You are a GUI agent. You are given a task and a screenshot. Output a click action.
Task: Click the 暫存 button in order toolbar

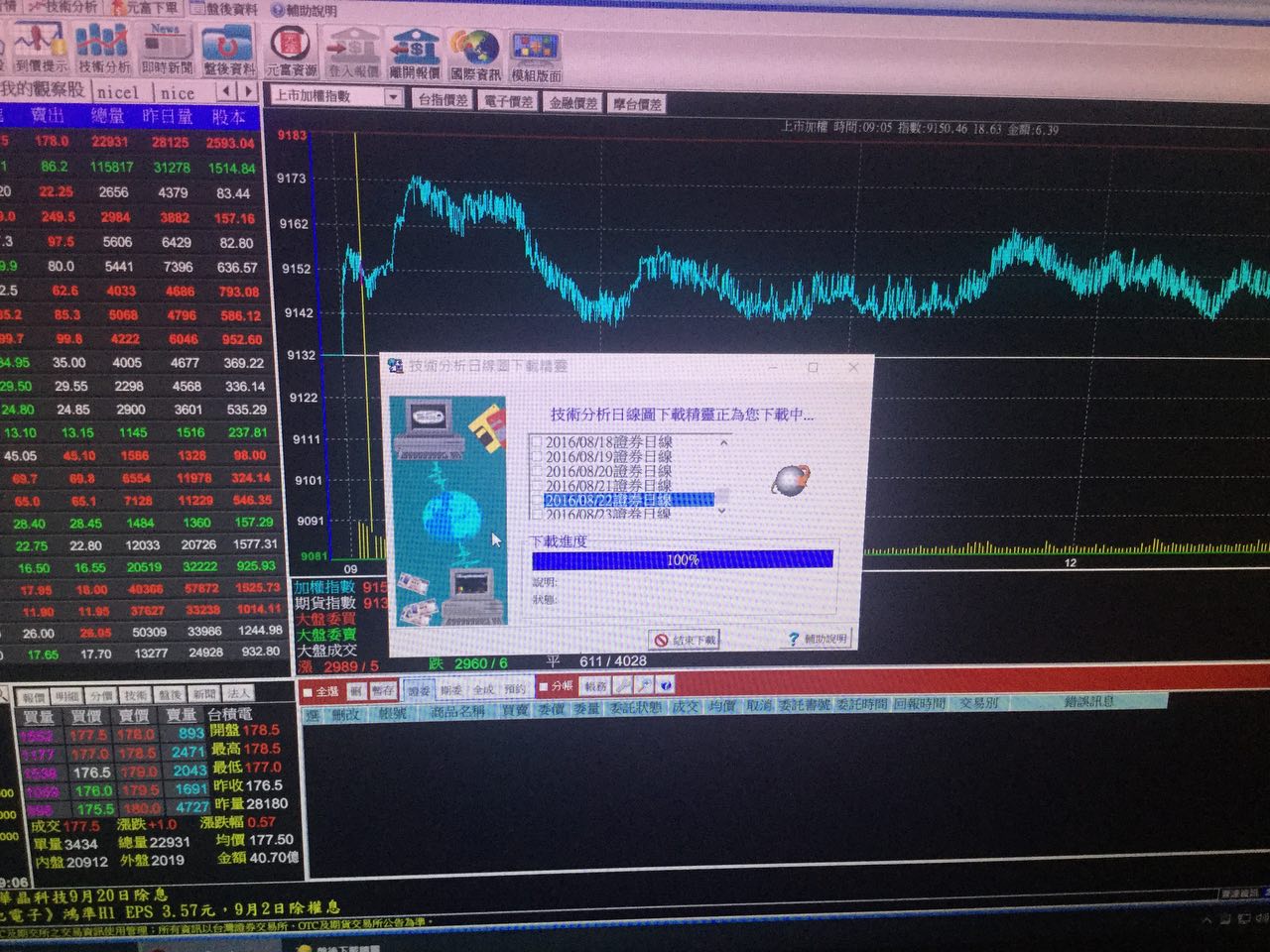click(x=384, y=690)
